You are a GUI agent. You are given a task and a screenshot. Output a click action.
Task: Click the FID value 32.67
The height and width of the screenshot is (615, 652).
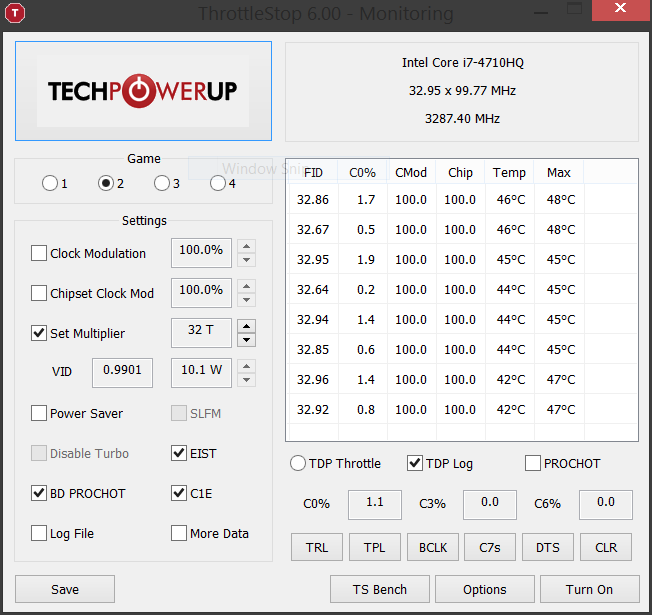313,230
